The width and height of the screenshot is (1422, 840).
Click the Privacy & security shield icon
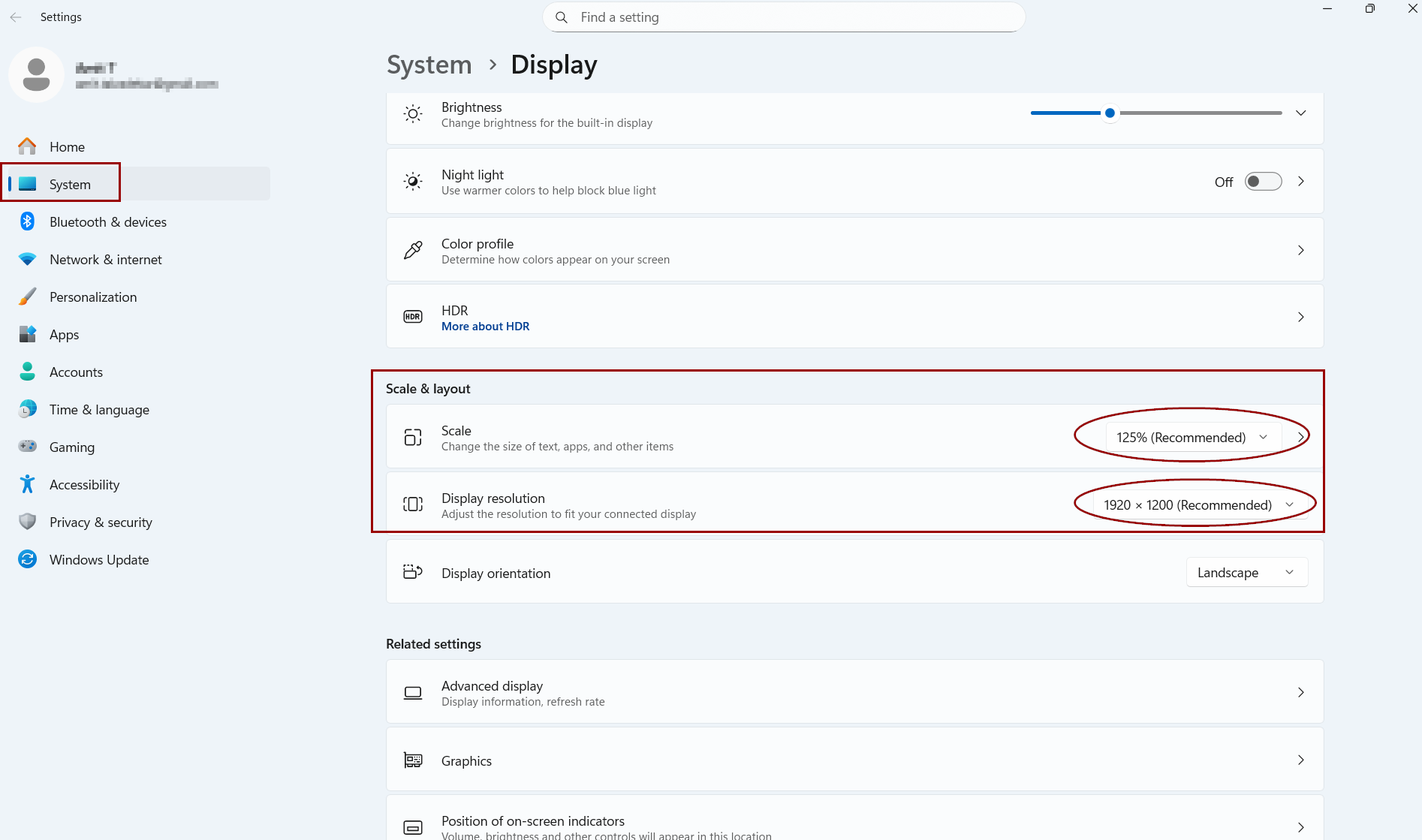[x=28, y=522]
